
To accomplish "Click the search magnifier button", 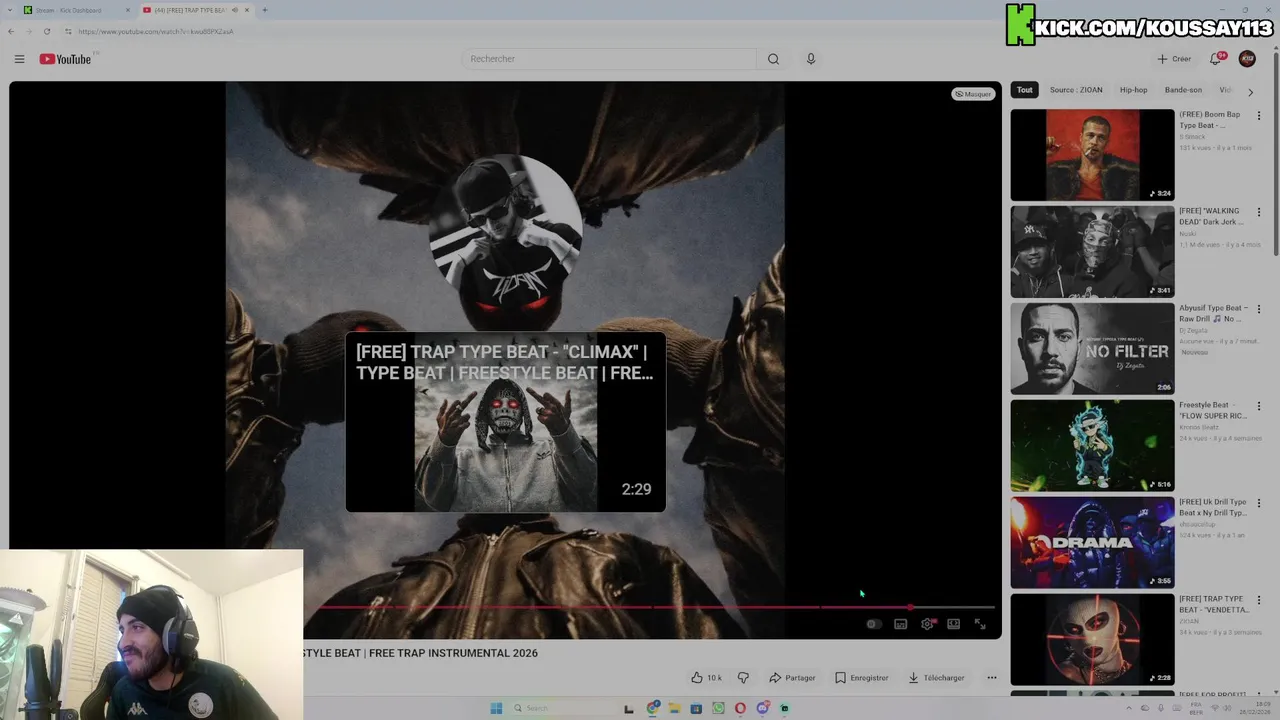I will coord(773,59).
